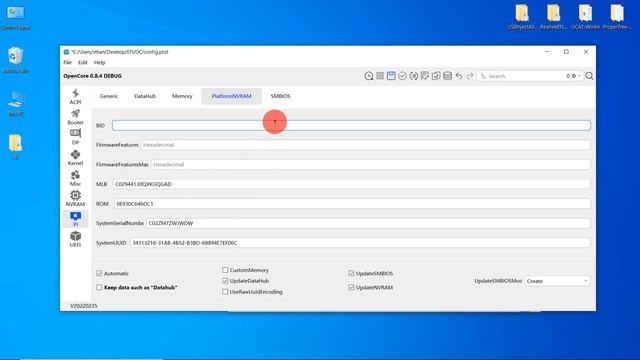
Task: Switch to the DataHub tab
Action: pos(145,96)
